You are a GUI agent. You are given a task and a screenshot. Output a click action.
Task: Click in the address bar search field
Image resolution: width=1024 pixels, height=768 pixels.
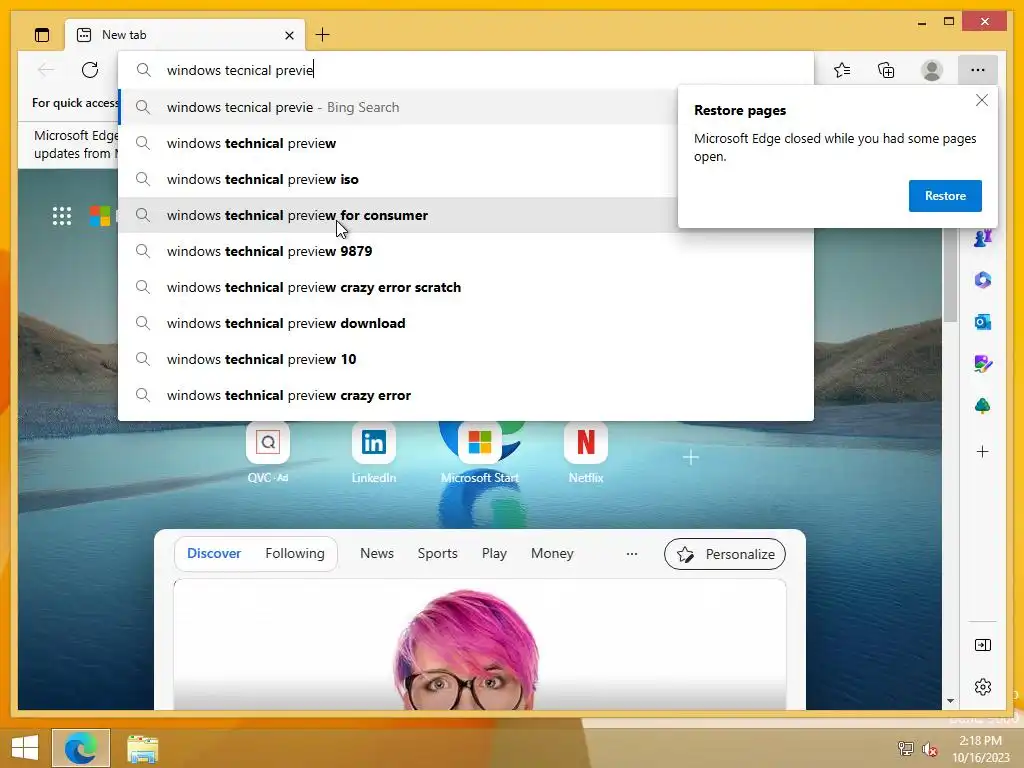(466, 70)
